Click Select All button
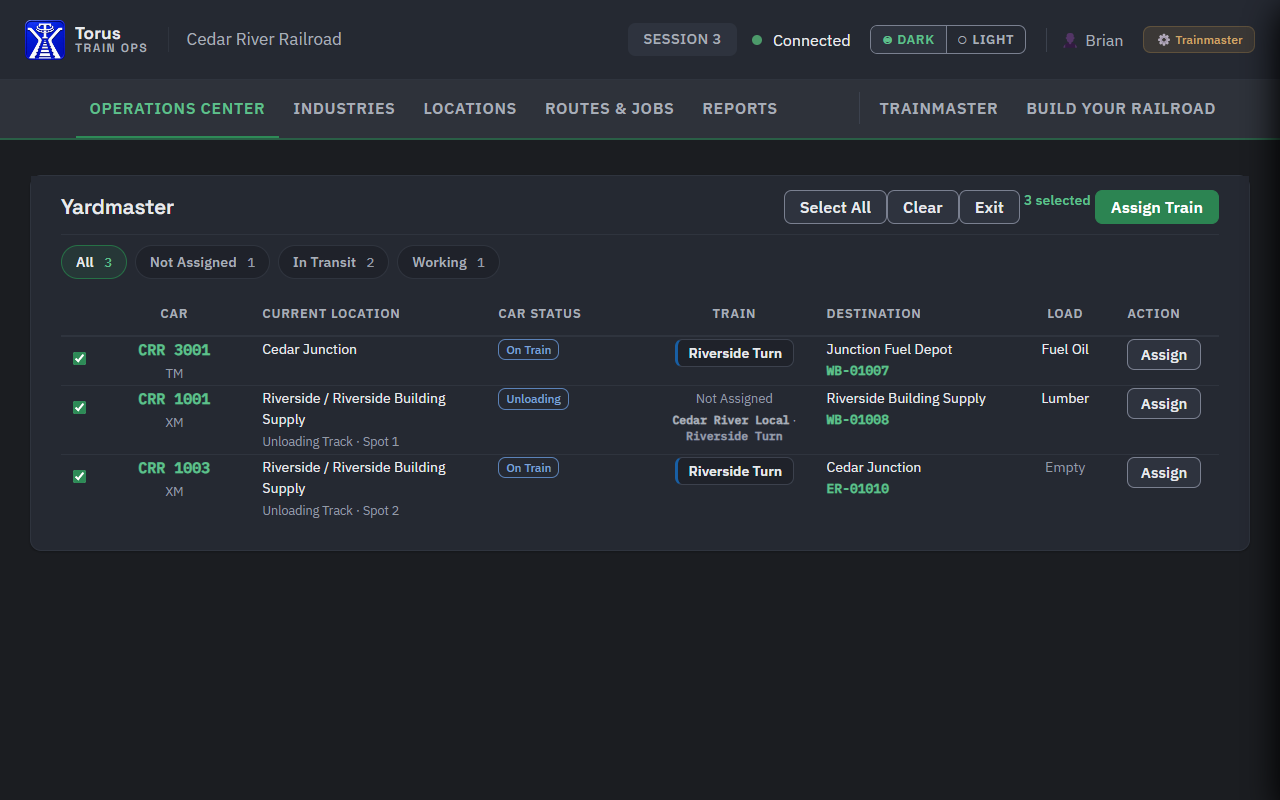The width and height of the screenshot is (1280, 800). (835, 207)
